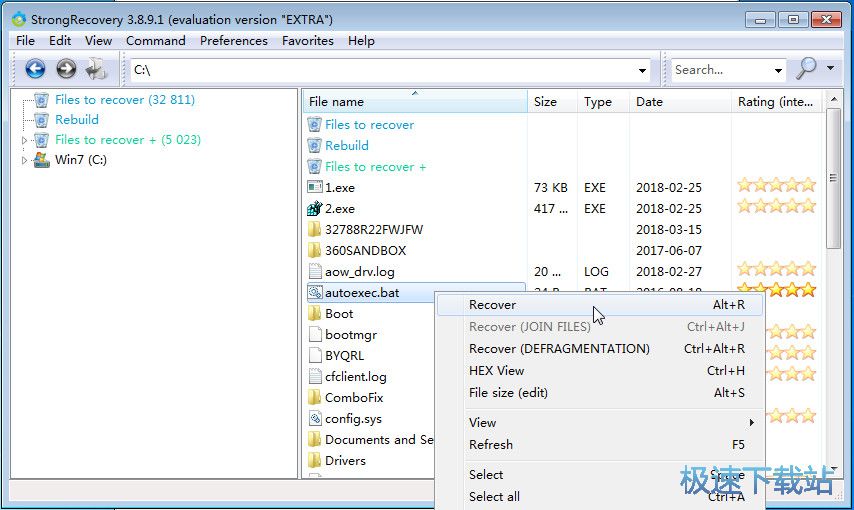
Task: Open the Preferences menu
Action: coord(233,41)
